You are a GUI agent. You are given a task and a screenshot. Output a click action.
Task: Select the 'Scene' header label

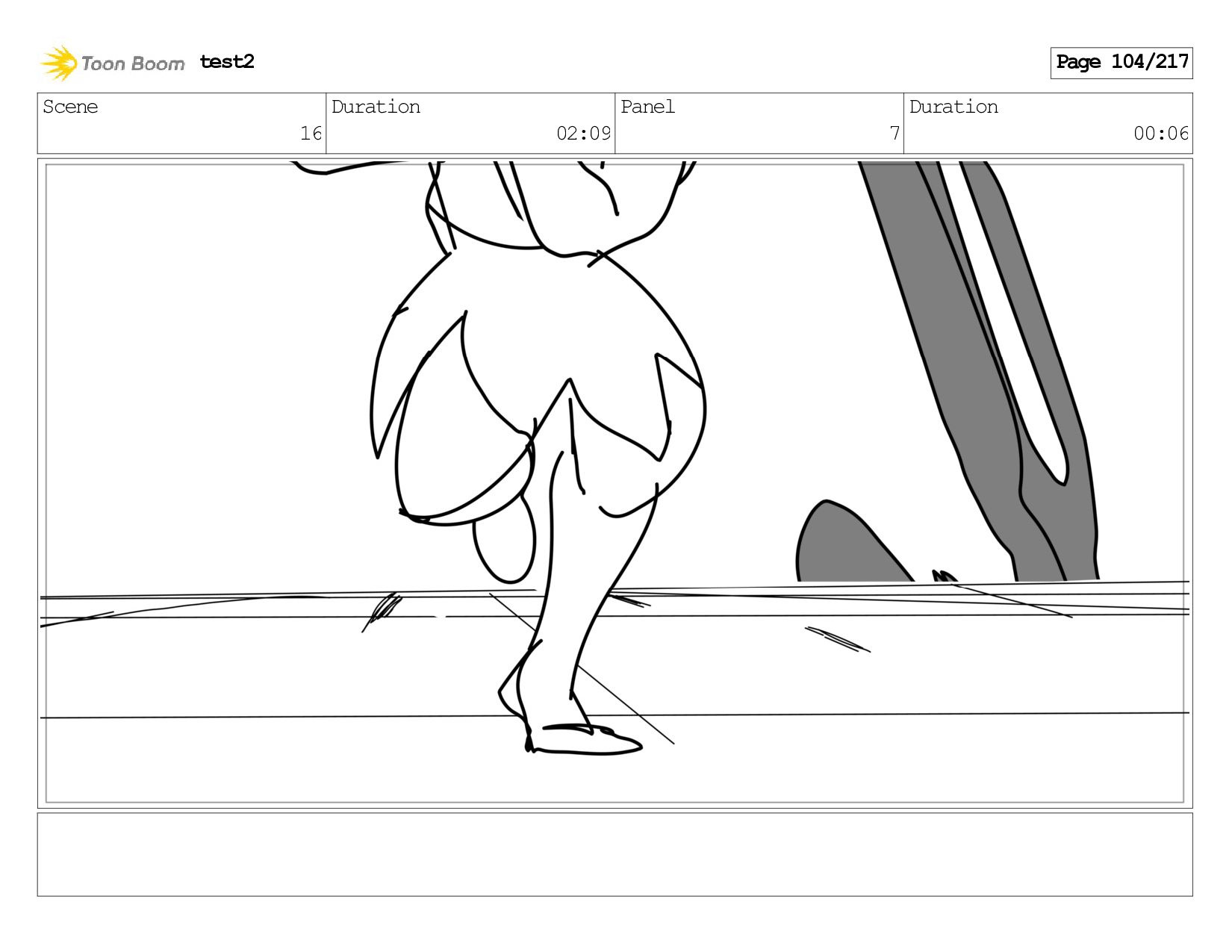pyautogui.click(x=70, y=107)
